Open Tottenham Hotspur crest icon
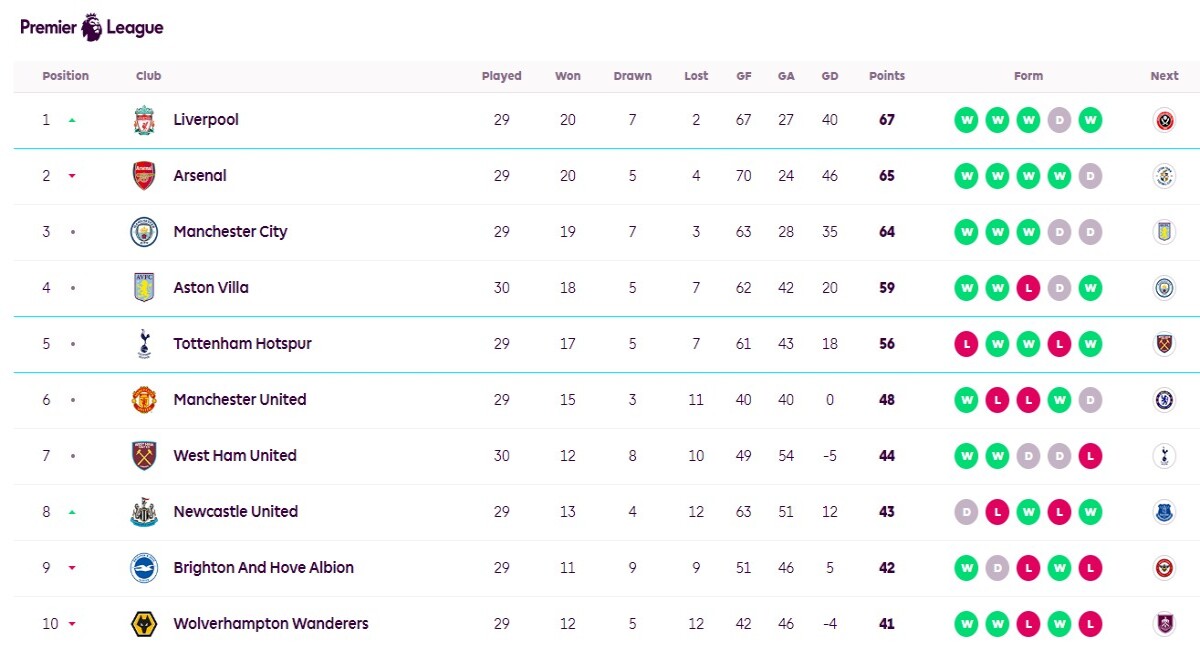The image size is (1200, 647). pyautogui.click(x=144, y=344)
